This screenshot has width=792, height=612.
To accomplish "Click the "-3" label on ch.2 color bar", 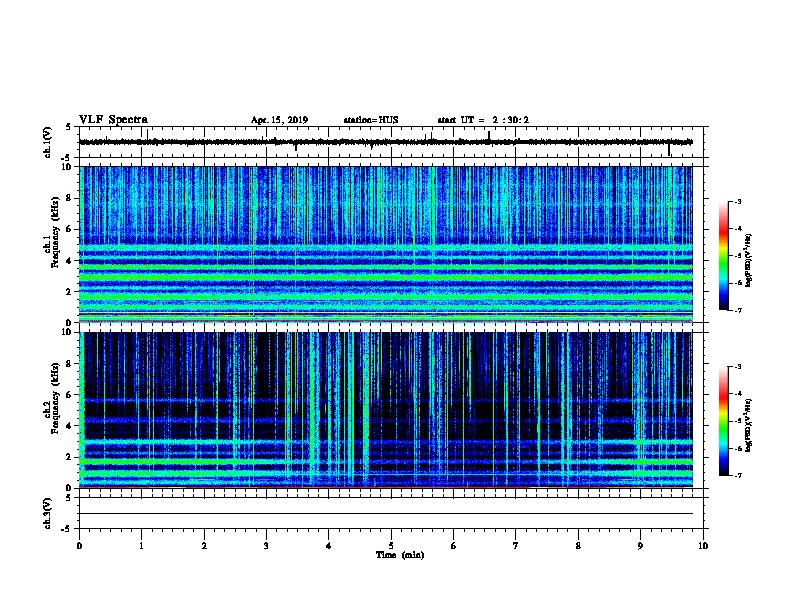I will 737,367.
